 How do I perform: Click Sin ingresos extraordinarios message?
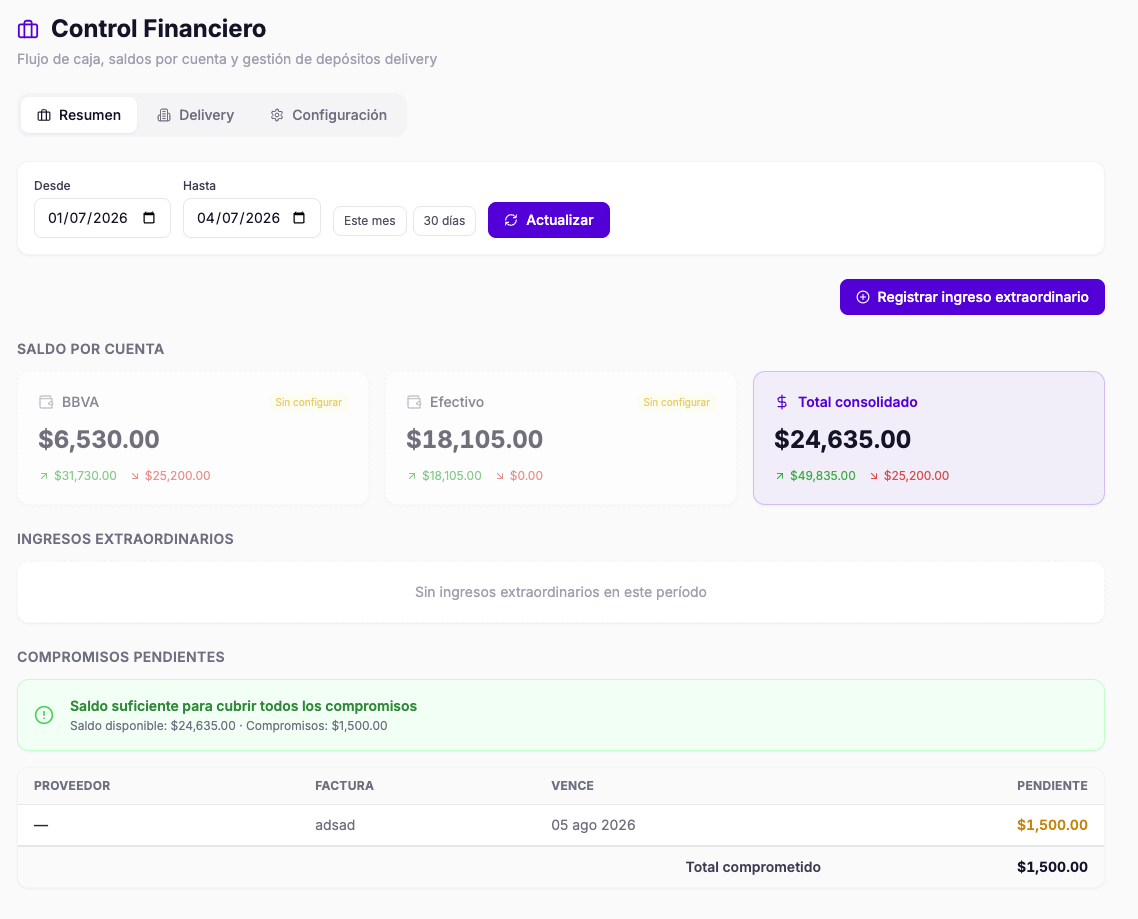561,592
